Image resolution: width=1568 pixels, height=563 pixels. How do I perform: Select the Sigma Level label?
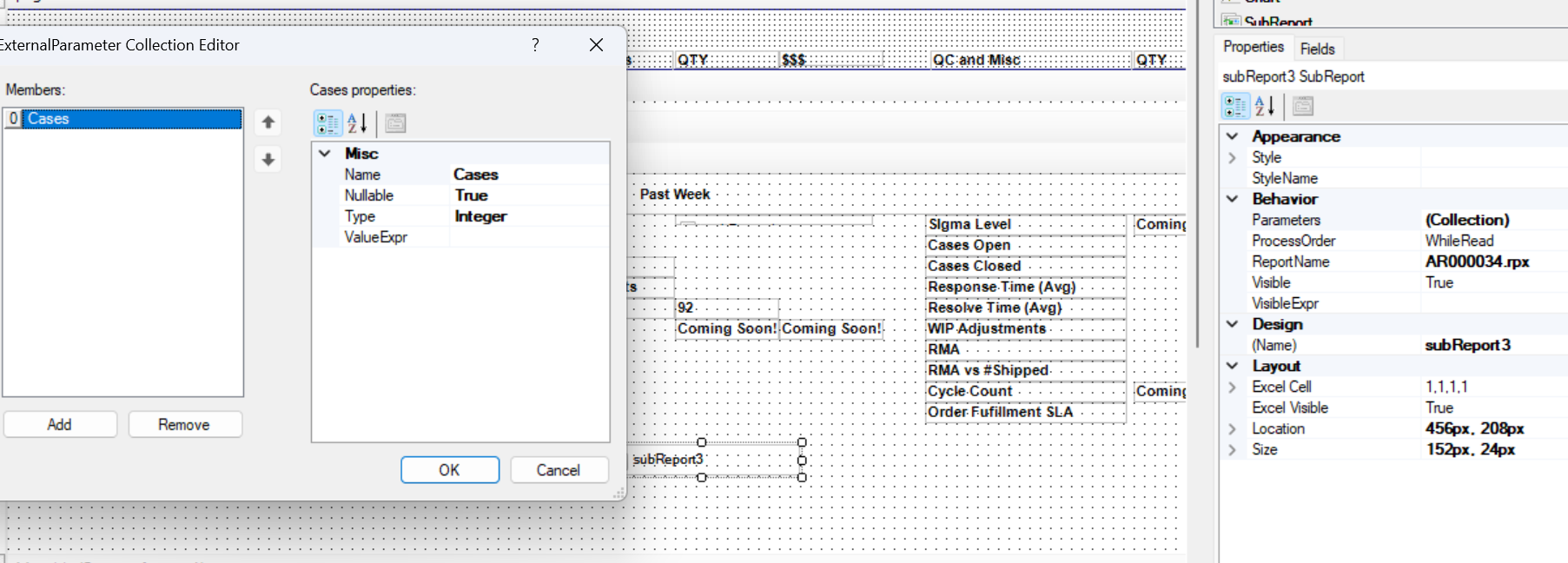[1026, 224]
